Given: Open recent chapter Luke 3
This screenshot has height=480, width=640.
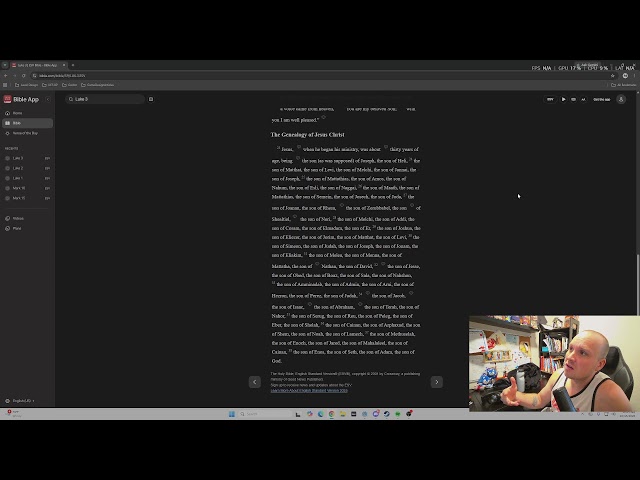Looking at the screenshot, I should [27, 158].
